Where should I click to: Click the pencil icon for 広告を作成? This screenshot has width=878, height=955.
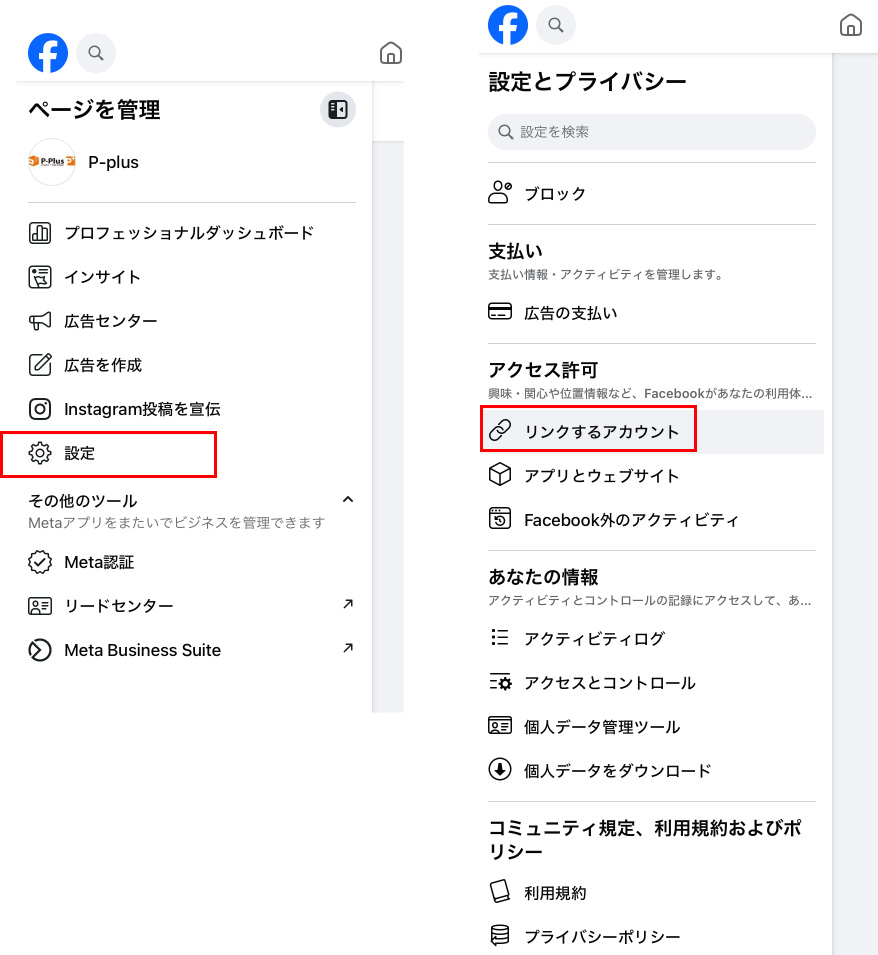(x=40, y=365)
